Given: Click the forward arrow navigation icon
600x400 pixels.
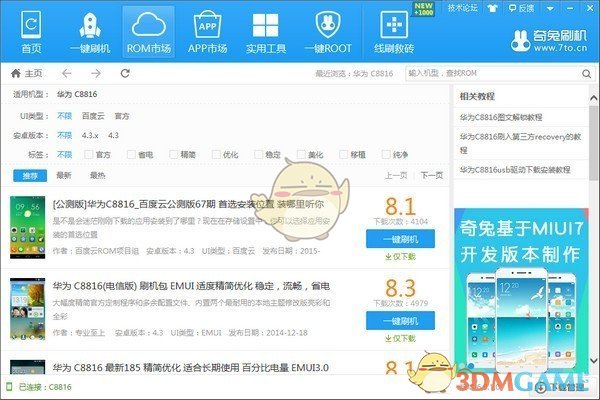Looking at the screenshot, I should [96, 73].
